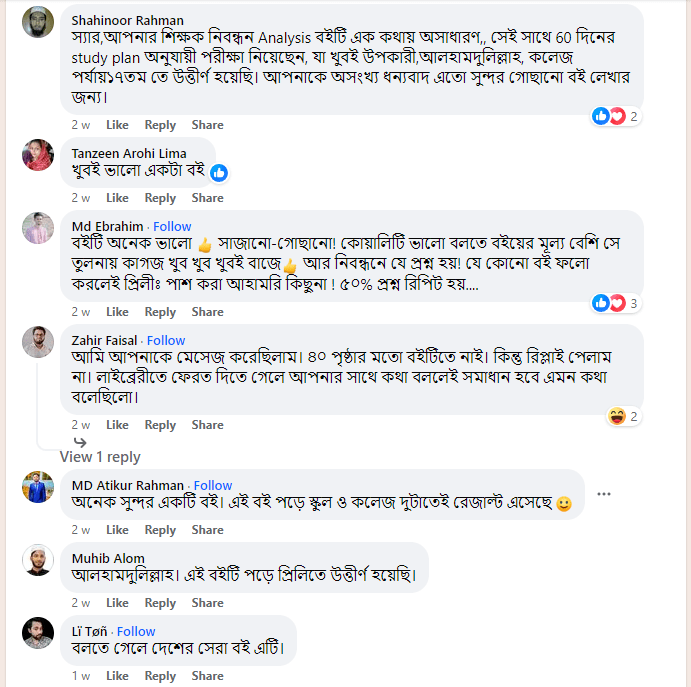Follow Zahir Faisal

tap(166, 340)
